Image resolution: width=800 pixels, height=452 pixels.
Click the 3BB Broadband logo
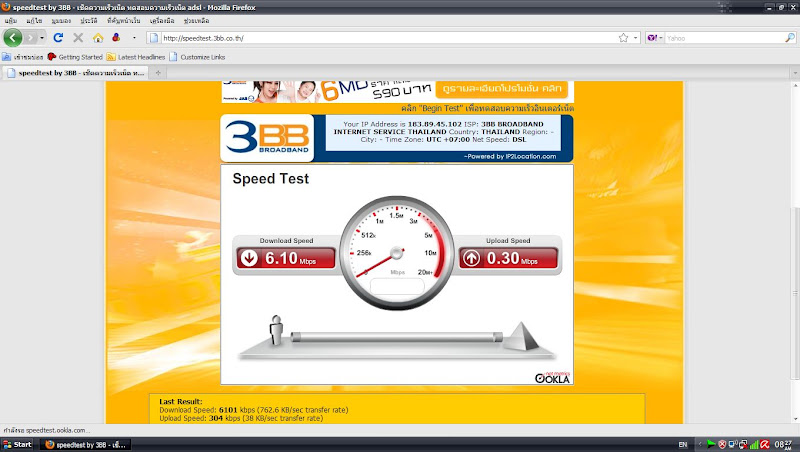click(267, 138)
